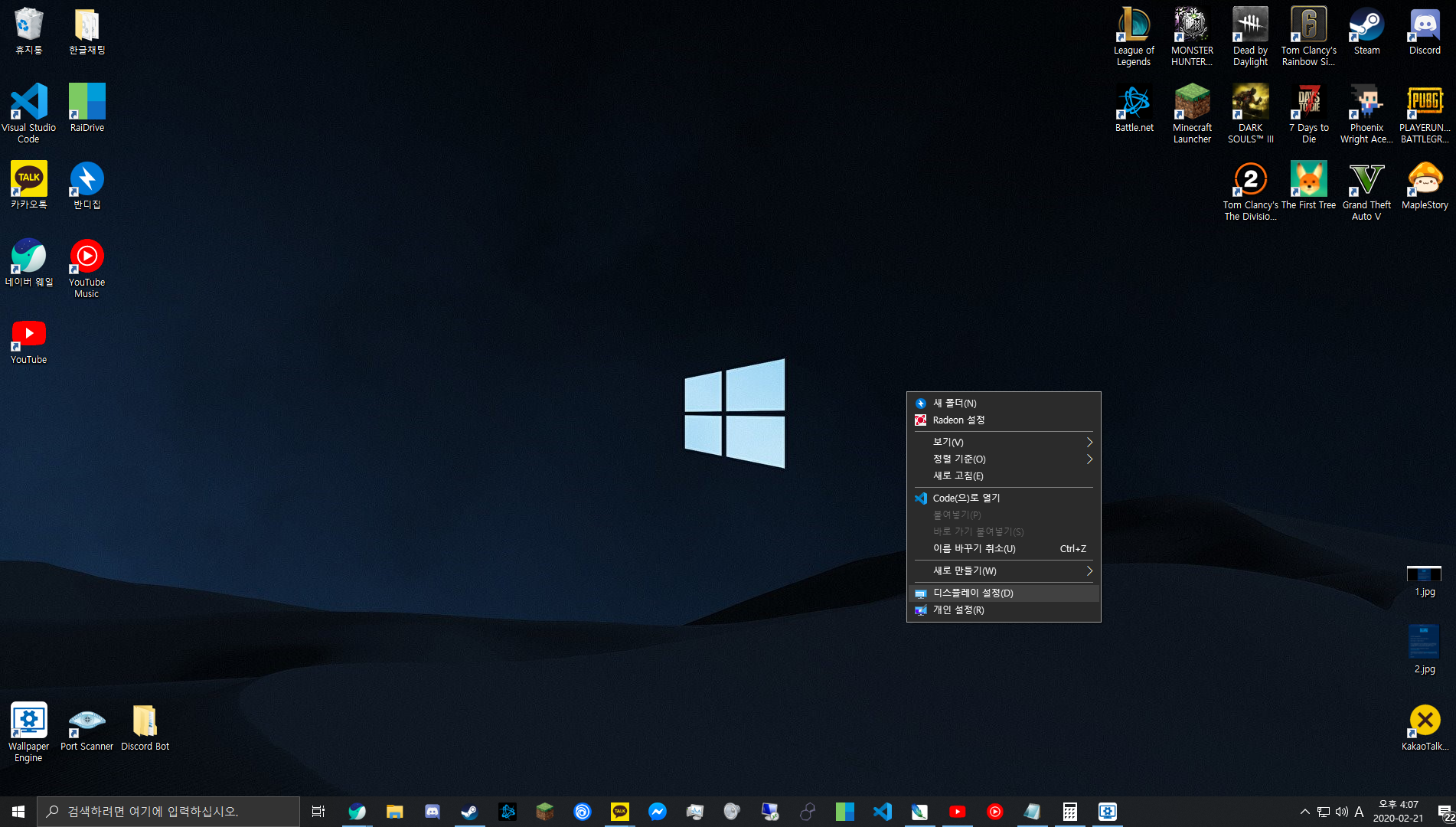Open the clock showing 오후 4:07
The width and height of the screenshot is (1456, 827).
1398,812
